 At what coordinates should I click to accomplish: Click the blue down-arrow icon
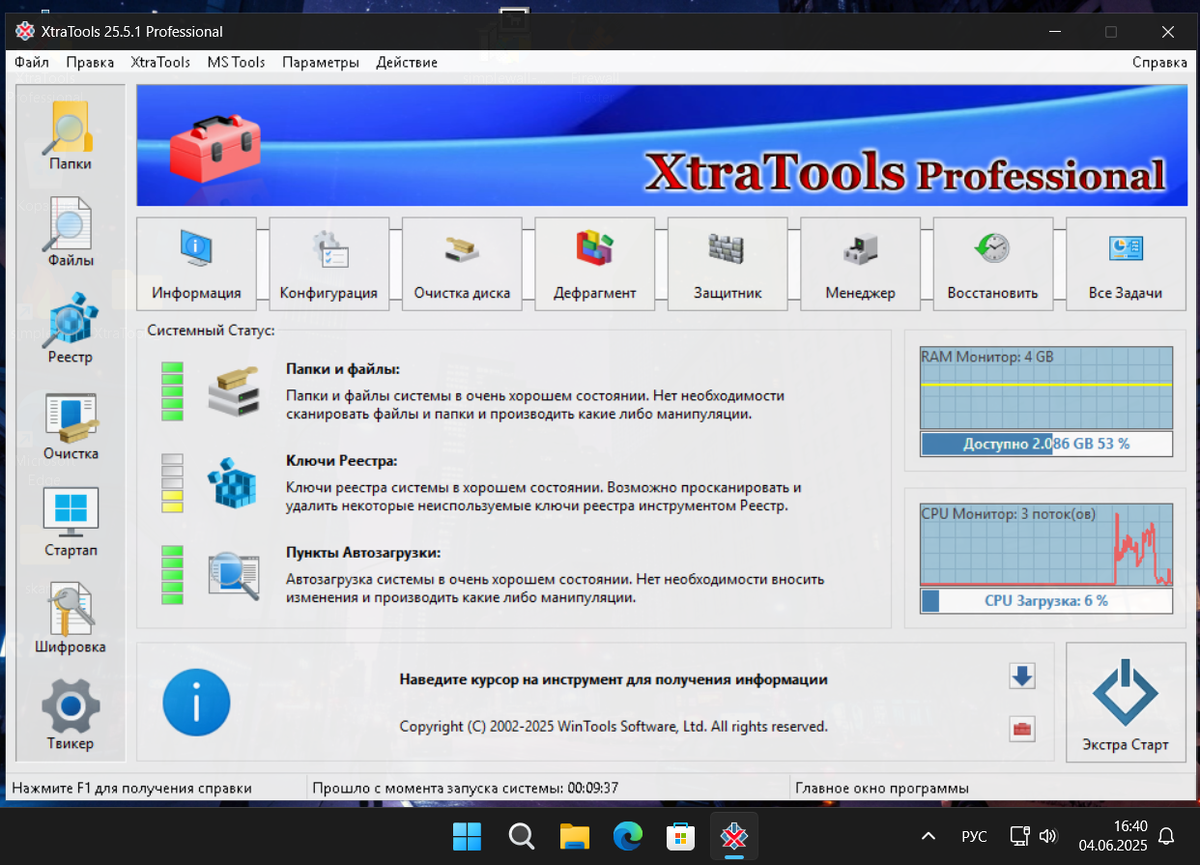coord(1022,677)
